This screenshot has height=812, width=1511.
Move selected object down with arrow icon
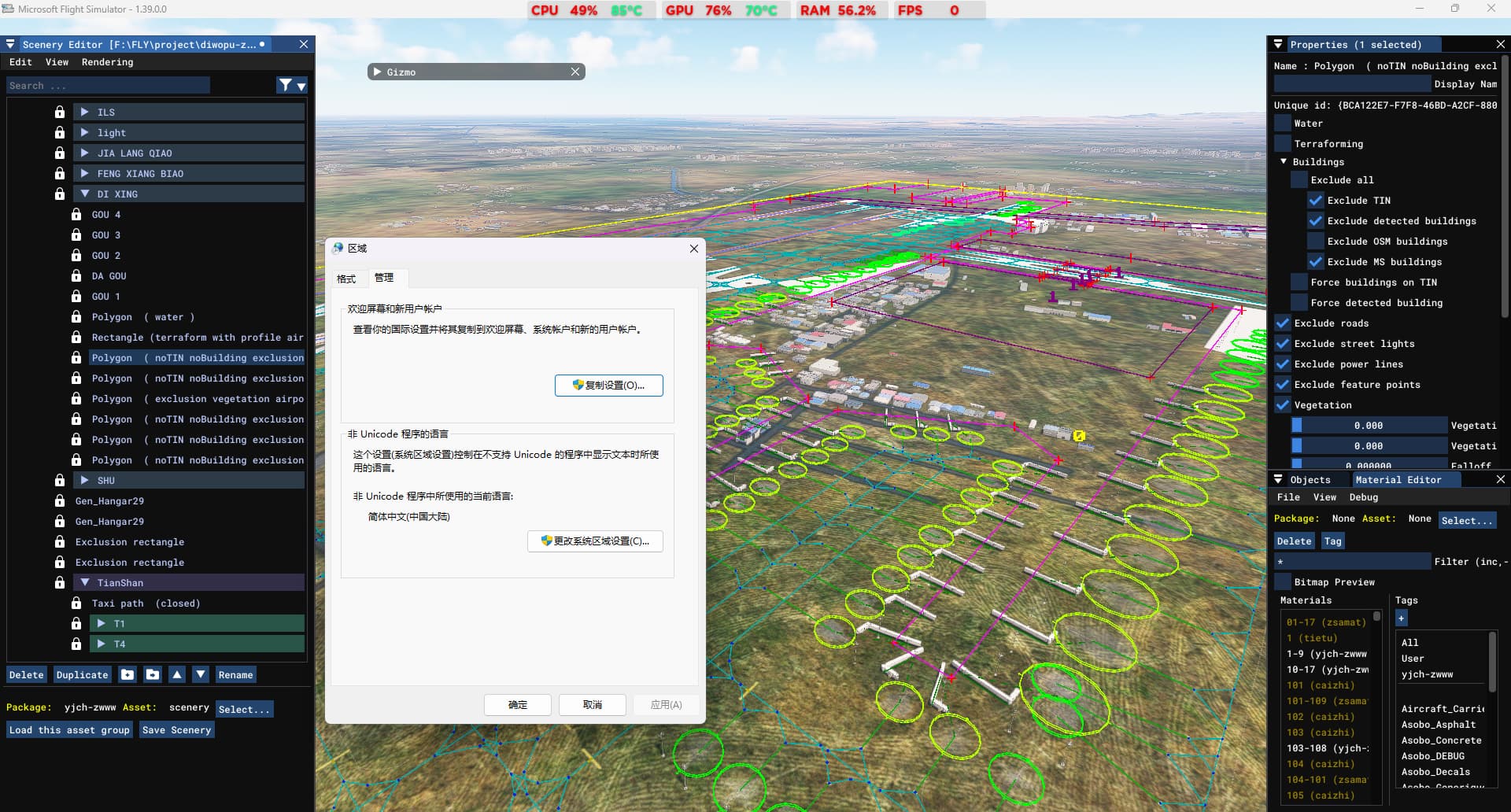[x=201, y=675]
